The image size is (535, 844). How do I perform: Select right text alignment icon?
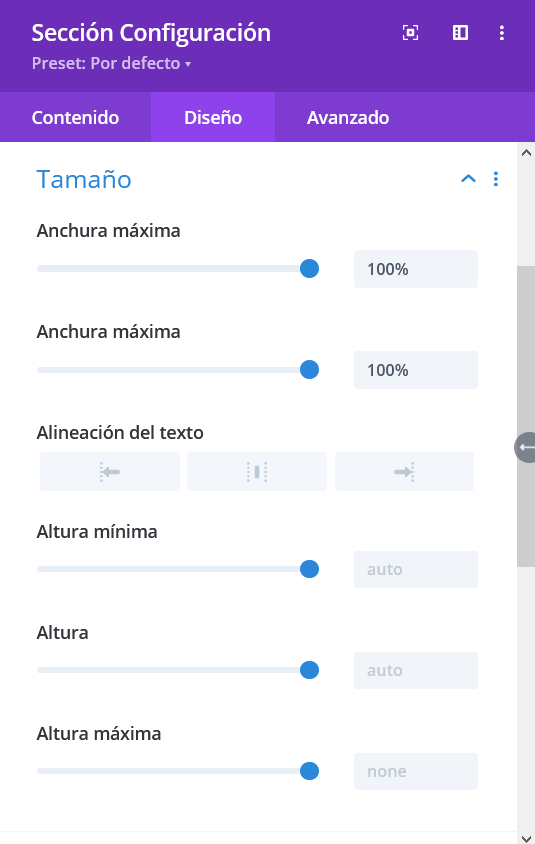click(404, 472)
